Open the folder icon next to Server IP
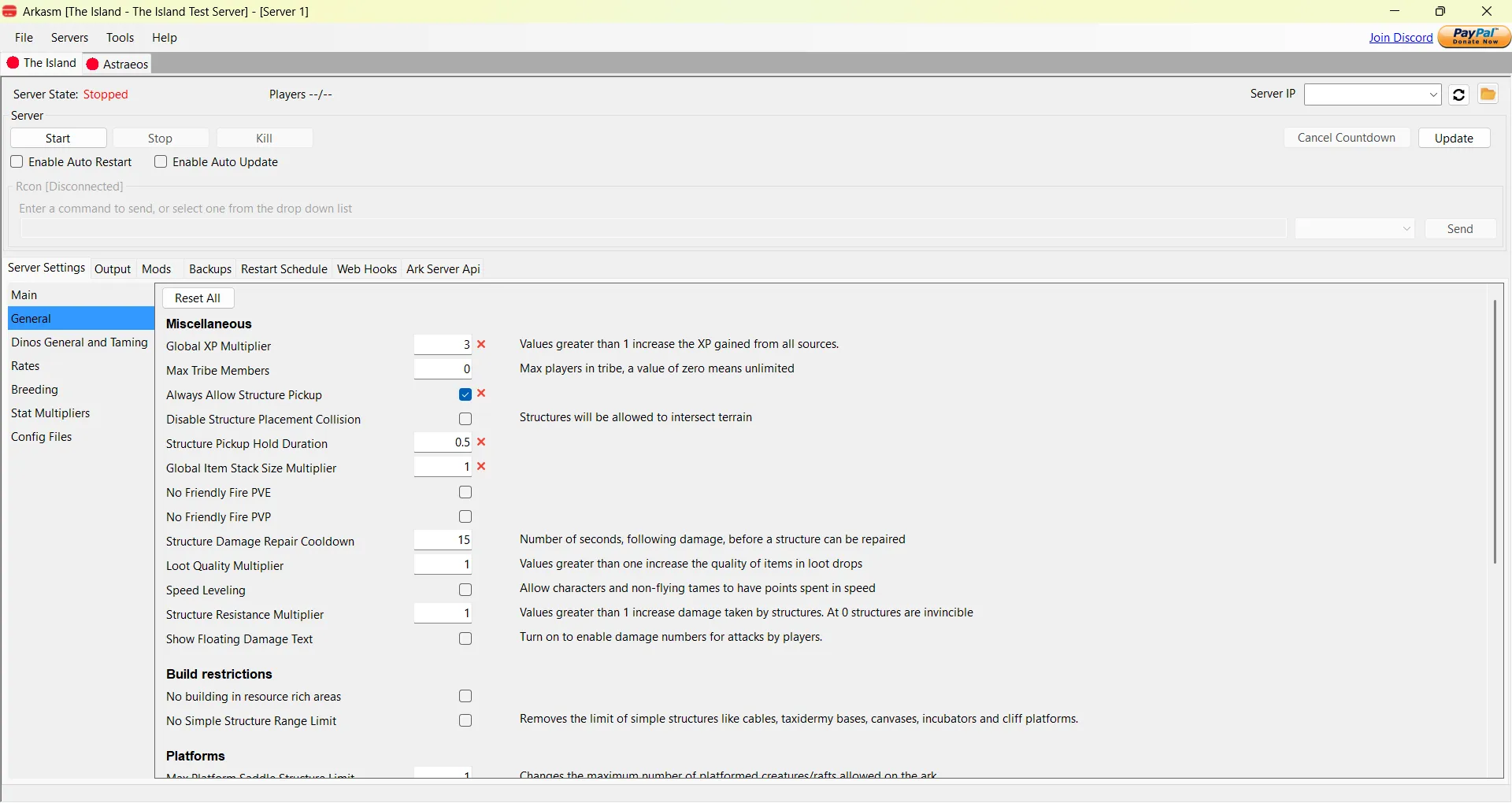Image resolution: width=1512 pixels, height=803 pixels. pos(1488,94)
